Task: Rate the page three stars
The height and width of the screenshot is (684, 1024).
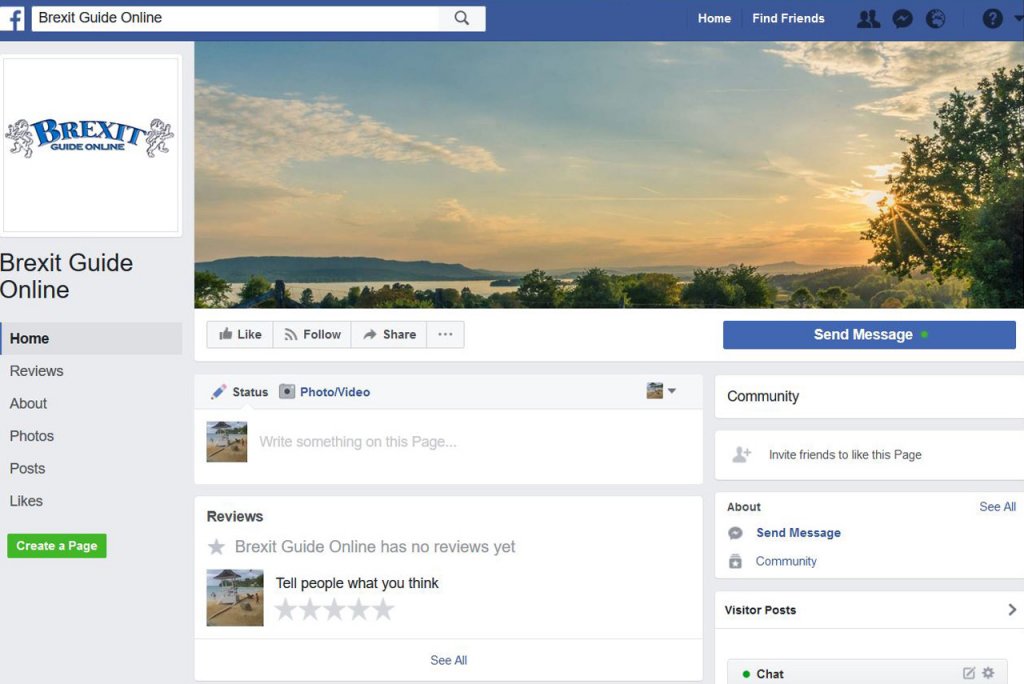Action: pyautogui.click(x=334, y=609)
